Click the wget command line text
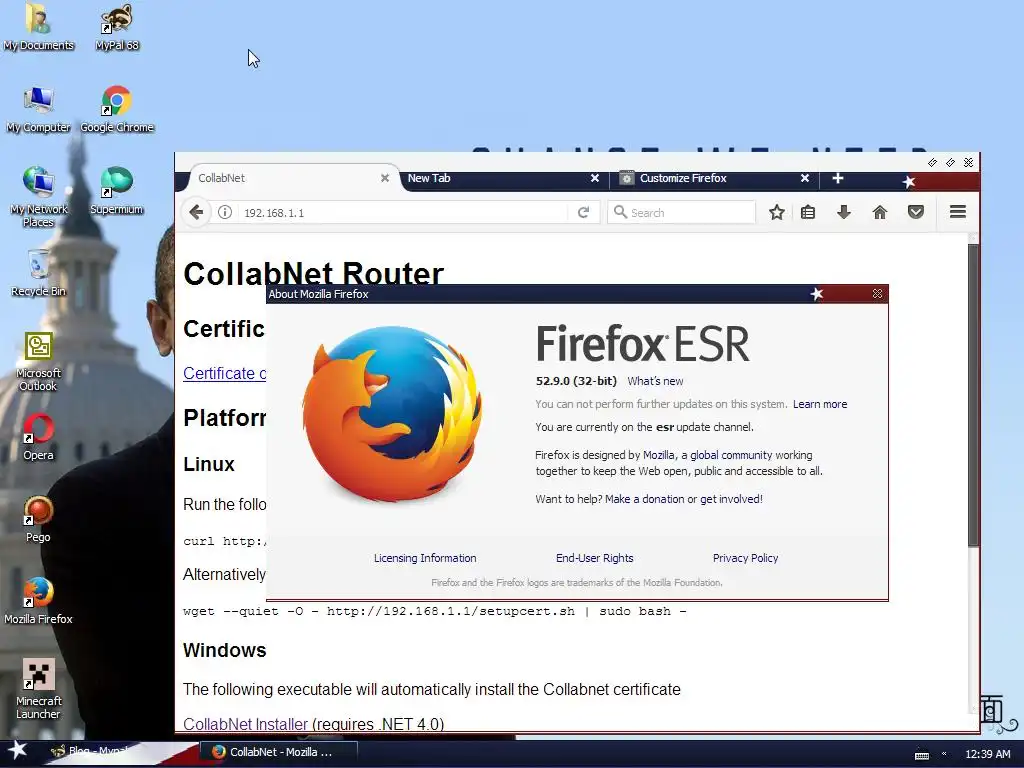The height and width of the screenshot is (768, 1024). tap(434, 611)
